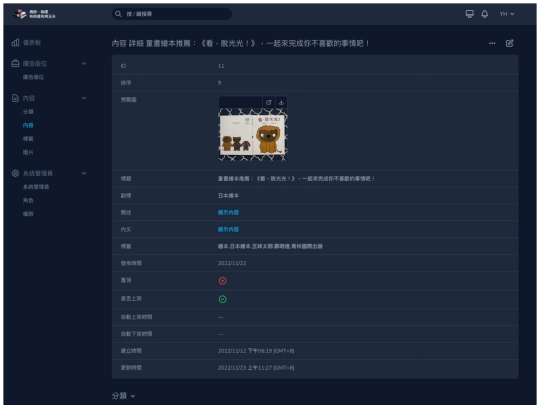Viewport: 540px width, 405px height.
Task: Click the magnifier search icon
Action: coord(118,14)
